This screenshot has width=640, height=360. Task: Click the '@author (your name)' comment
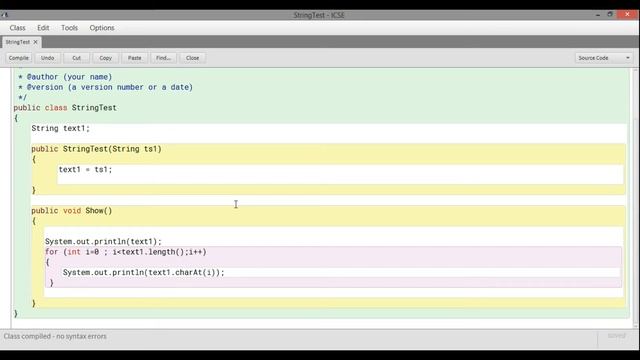[x=65, y=77]
